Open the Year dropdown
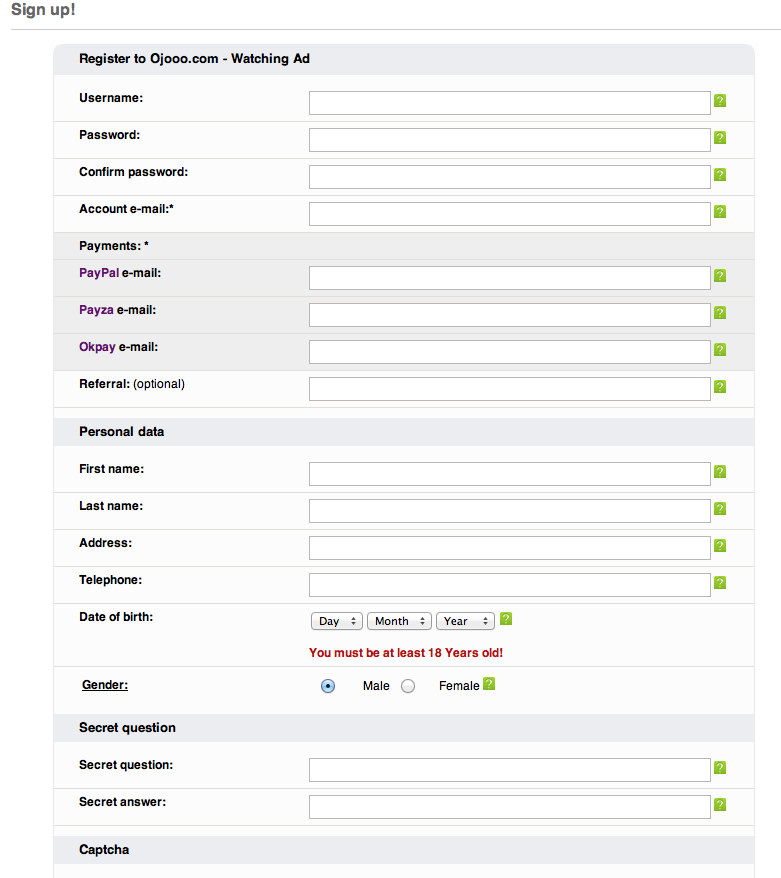Image resolution: width=781 pixels, height=878 pixels. tap(465, 621)
